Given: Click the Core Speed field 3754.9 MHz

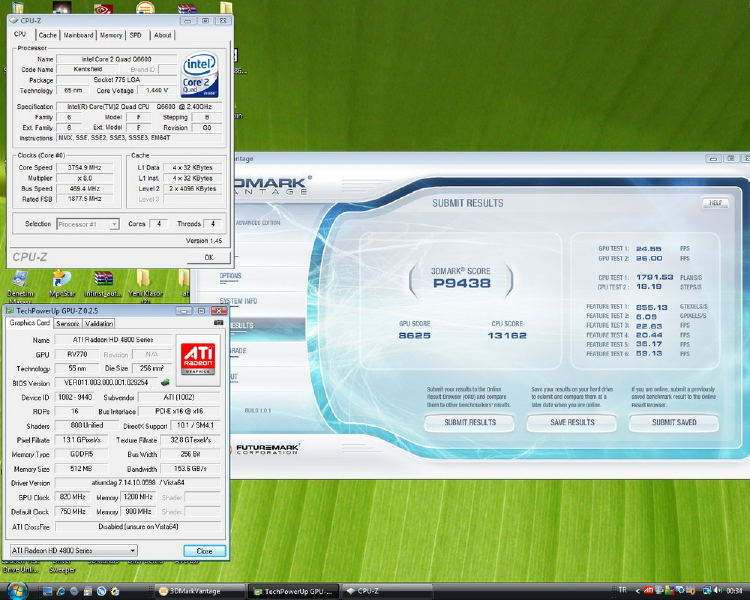Looking at the screenshot, I should (x=85, y=167).
